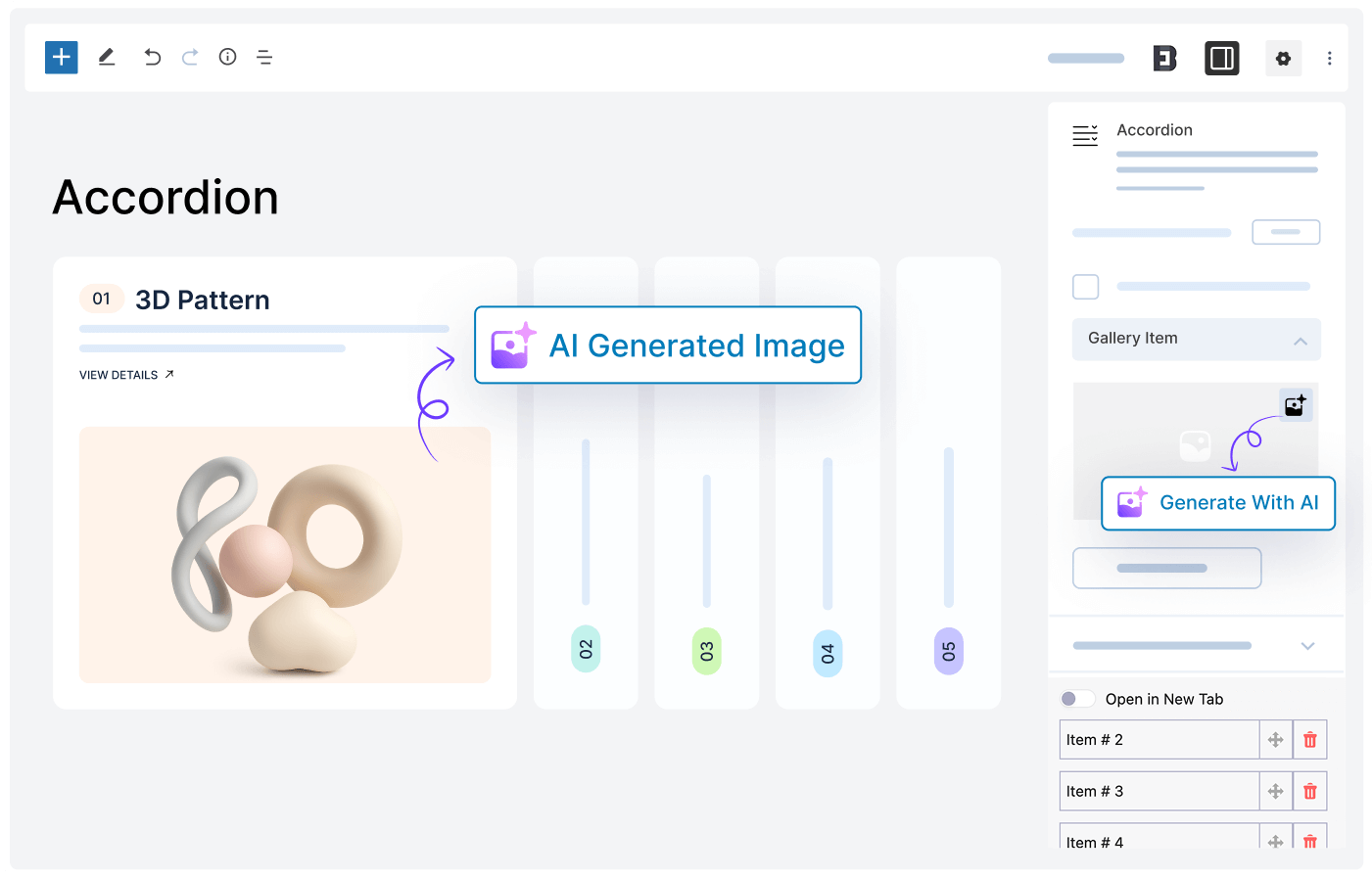Click the Redo arrow
This screenshot has width=1372, height=878.
tap(190, 57)
